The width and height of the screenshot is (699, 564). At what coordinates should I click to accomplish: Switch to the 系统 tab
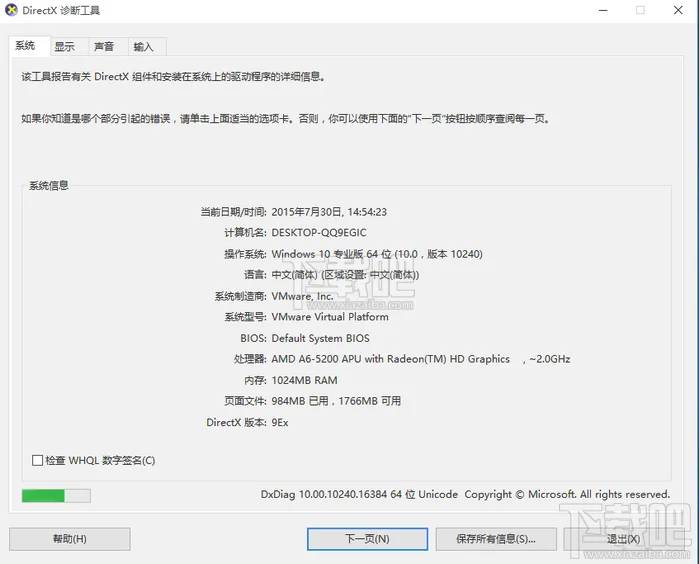29,46
